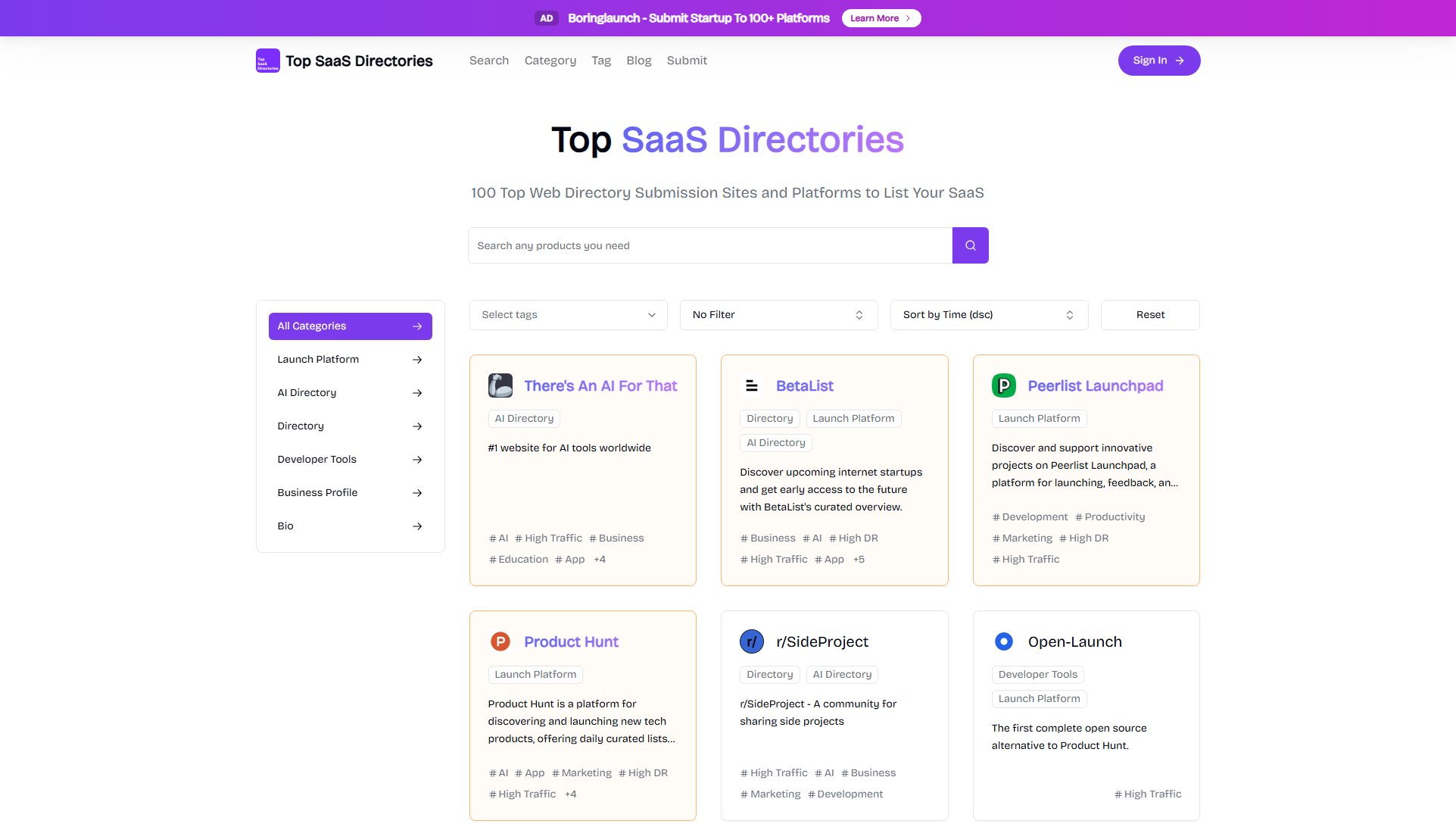Click arrow icon beside Launch Platform category
The width and height of the screenshot is (1456, 827).
[x=417, y=360]
